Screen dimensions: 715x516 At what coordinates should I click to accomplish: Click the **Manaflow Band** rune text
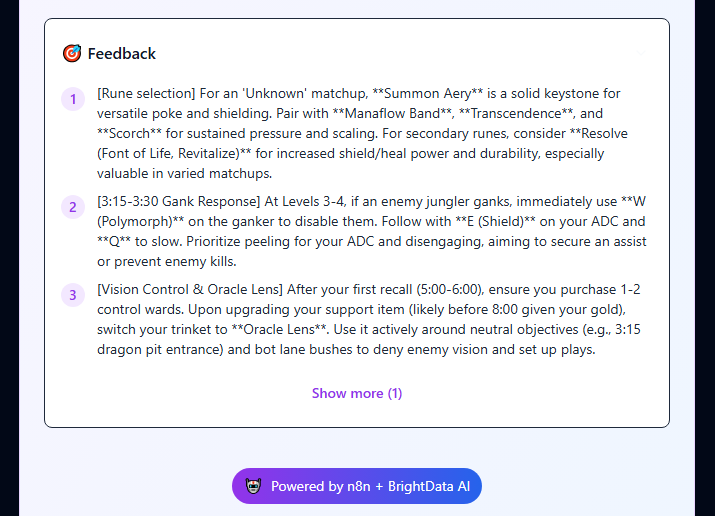[x=392, y=113]
